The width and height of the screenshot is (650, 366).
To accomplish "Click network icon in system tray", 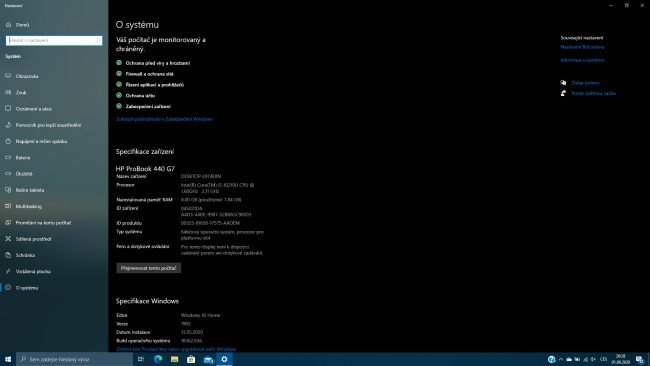I will click(x=585, y=359).
